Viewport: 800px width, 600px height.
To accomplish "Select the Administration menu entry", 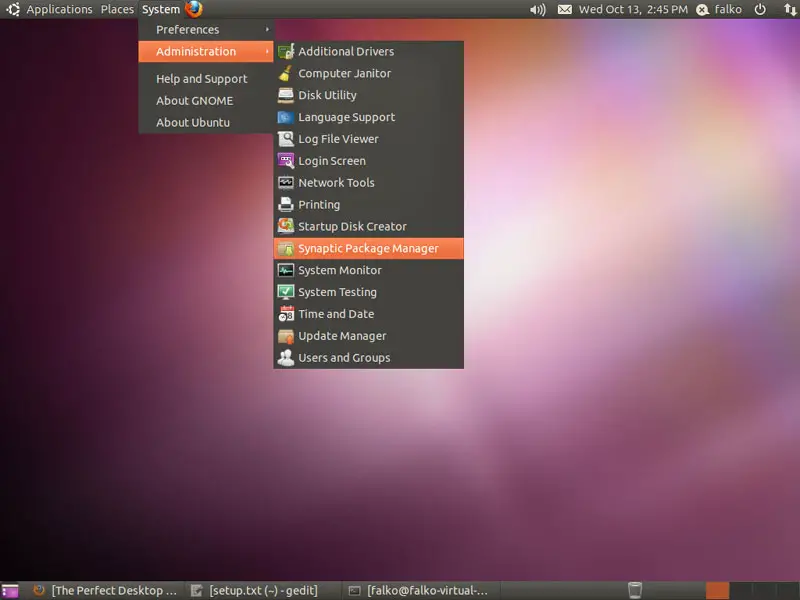I will [206, 51].
